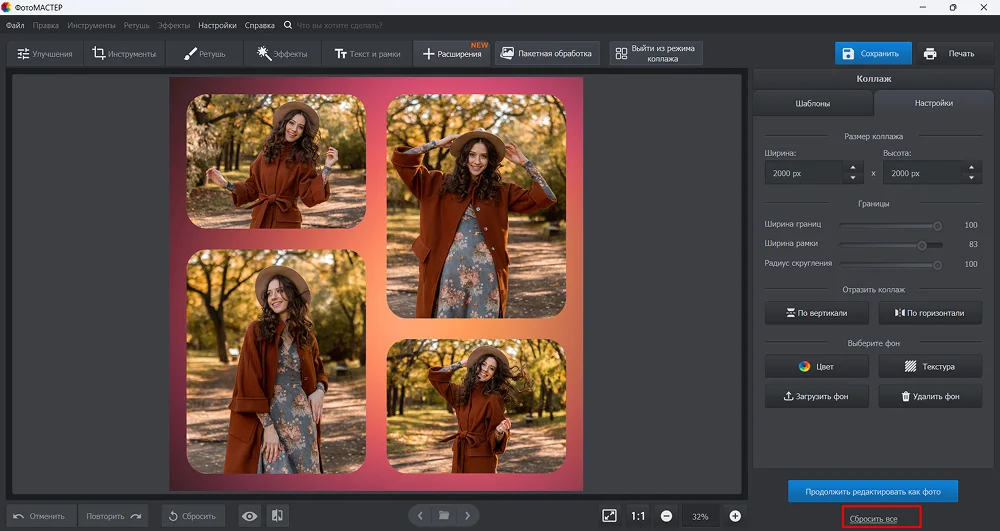This screenshot has width=1000, height=531.
Task: Decrease collage Высота with down arrow
Action: (971, 178)
